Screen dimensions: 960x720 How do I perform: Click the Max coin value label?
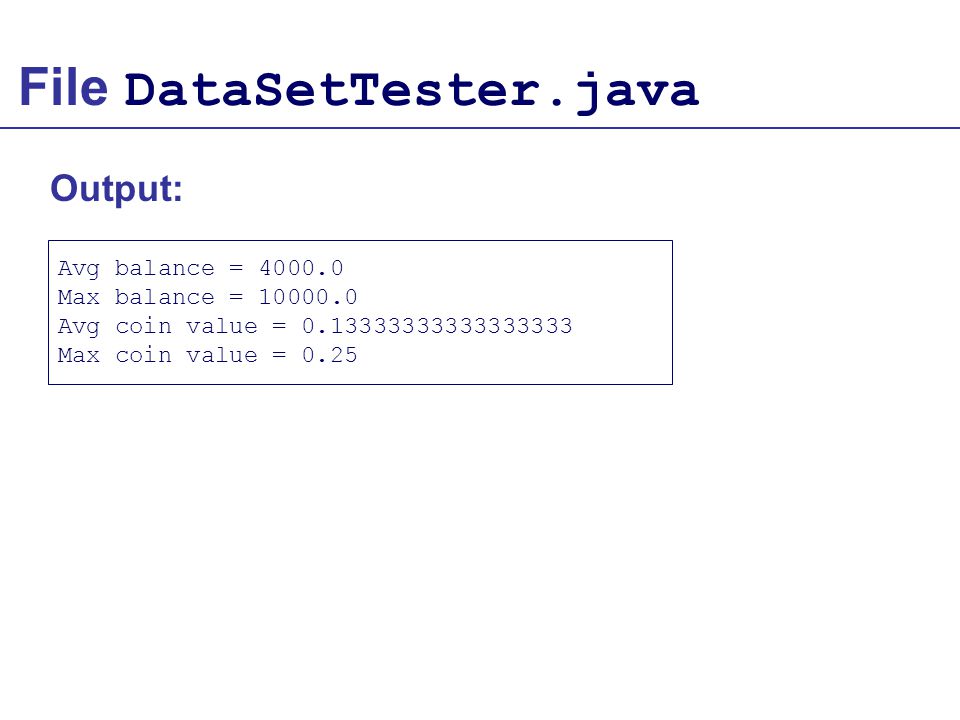tap(157, 355)
